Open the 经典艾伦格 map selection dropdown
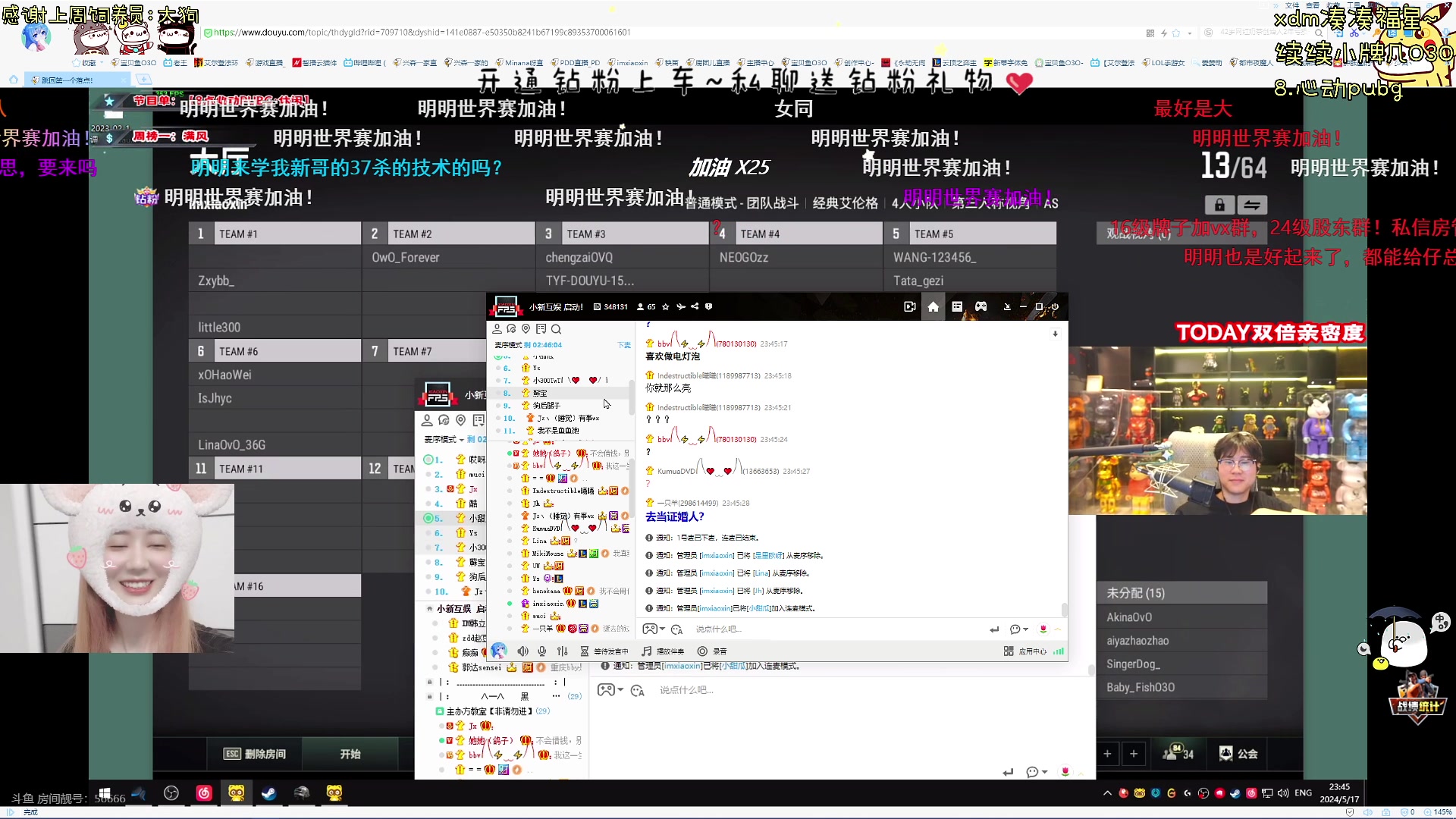The width and height of the screenshot is (1456, 819). tap(846, 203)
